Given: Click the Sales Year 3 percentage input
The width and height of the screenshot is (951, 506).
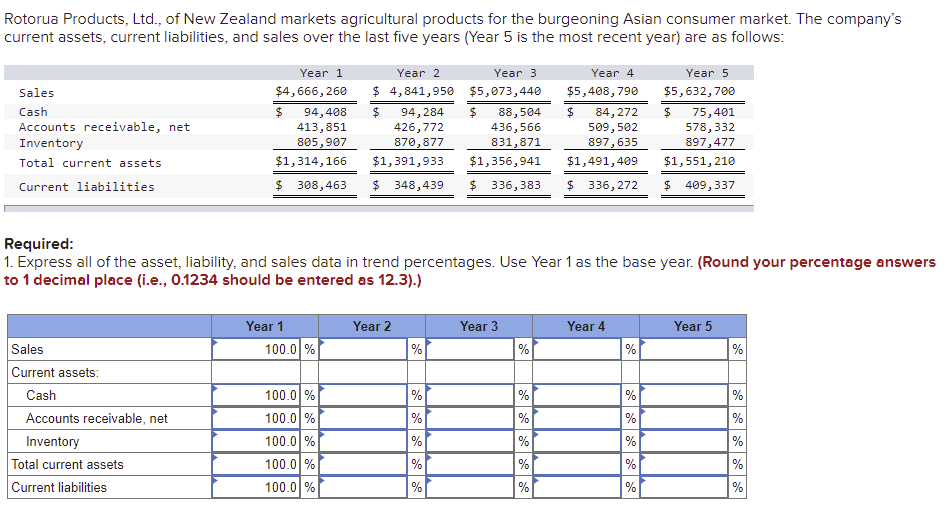Looking at the screenshot, I should [x=471, y=349].
